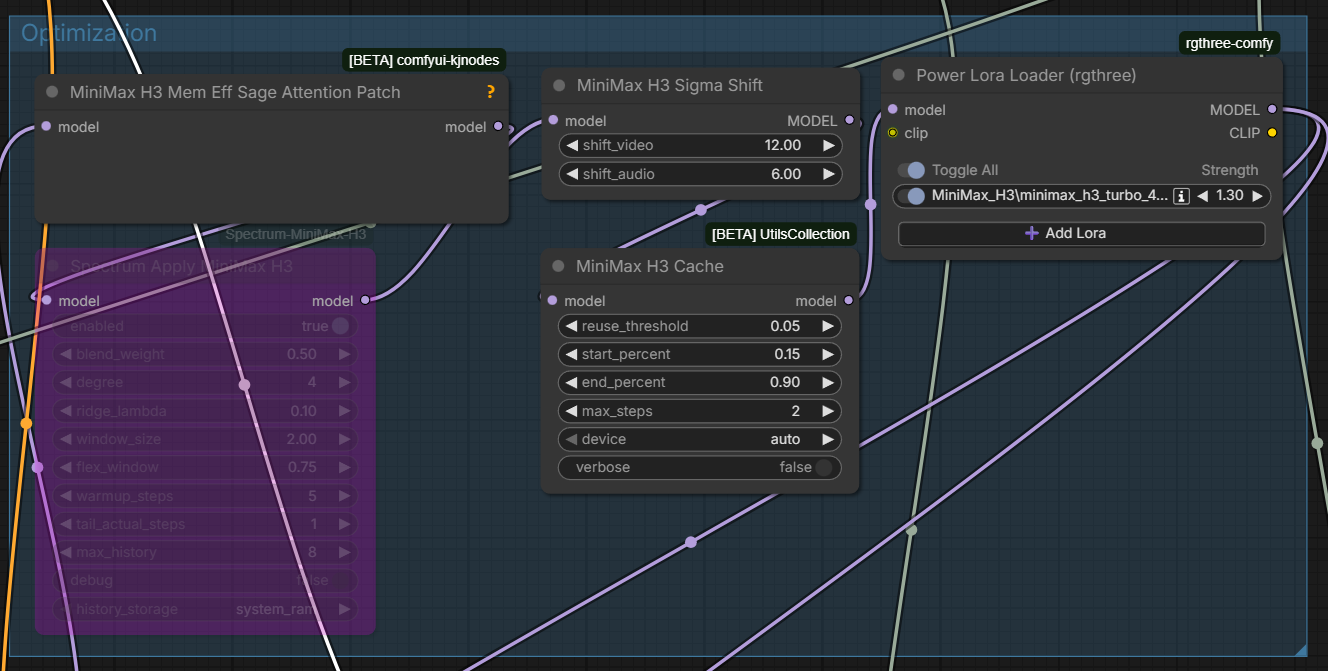
Task: Click the Strength column header label
Action: click(1230, 170)
